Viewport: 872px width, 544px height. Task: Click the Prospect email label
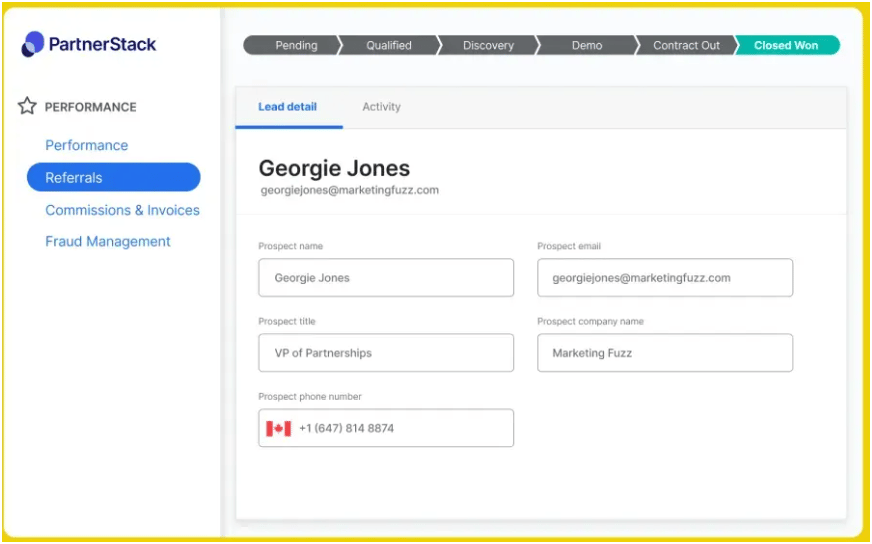click(569, 246)
